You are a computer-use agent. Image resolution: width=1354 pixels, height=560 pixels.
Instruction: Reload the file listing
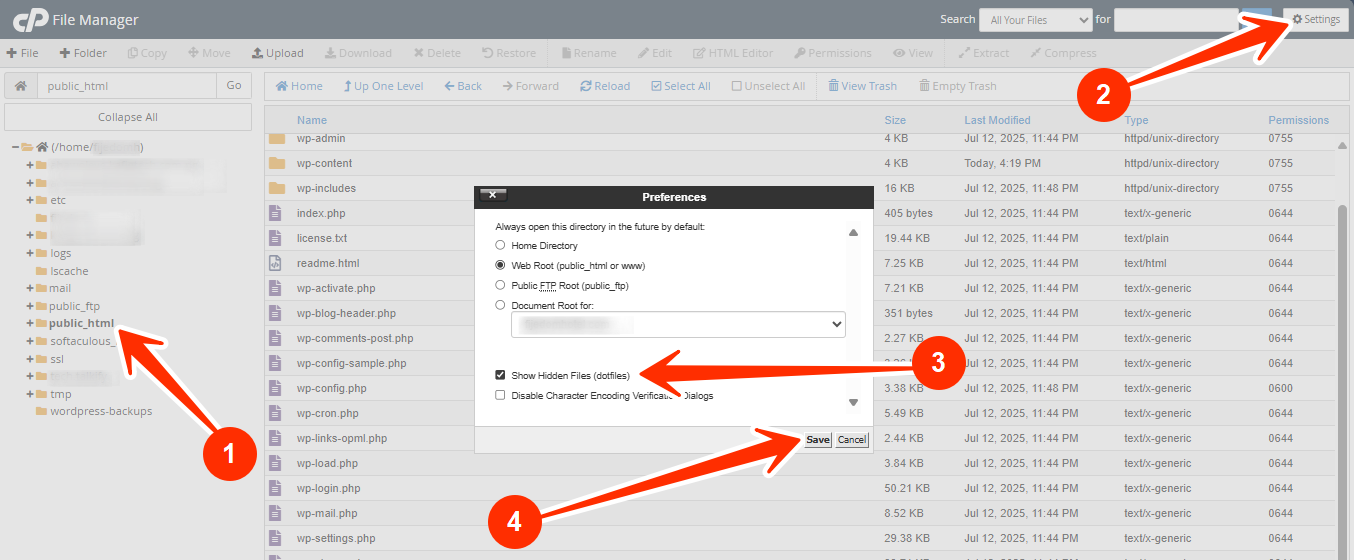(x=605, y=86)
